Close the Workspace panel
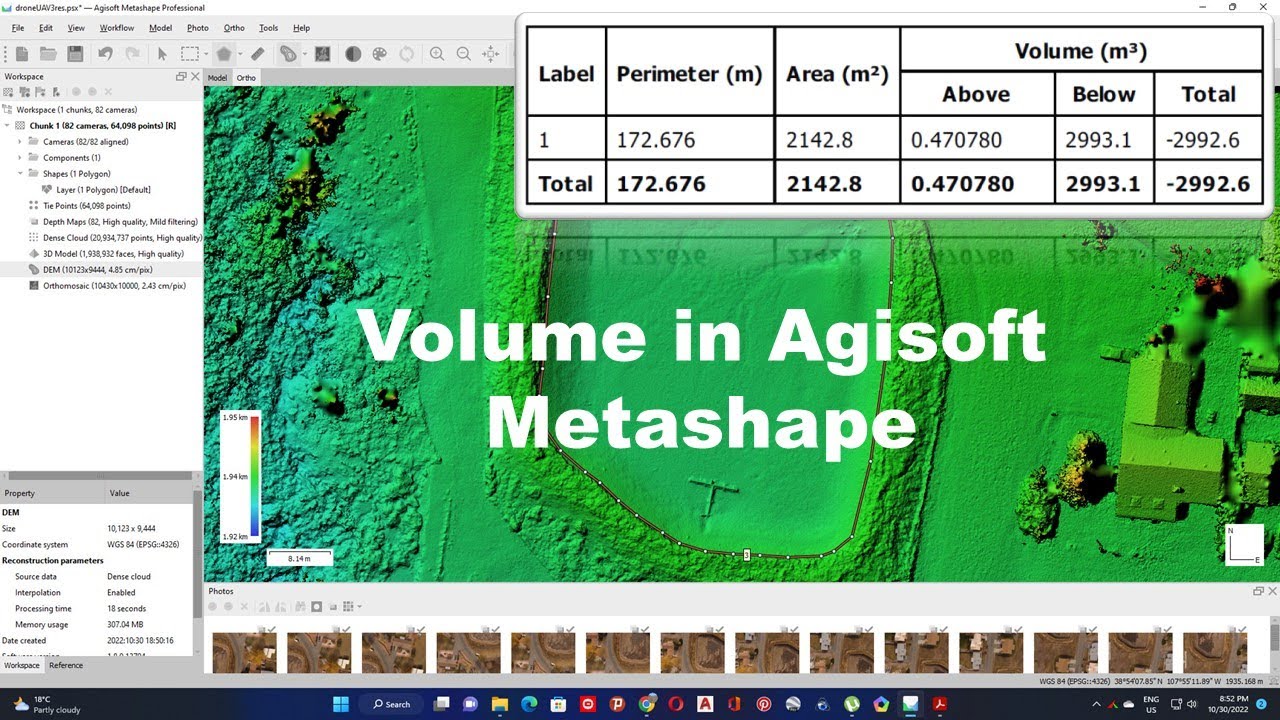The height and width of the screenshot is (720, 1280). (x=195, y=76)
